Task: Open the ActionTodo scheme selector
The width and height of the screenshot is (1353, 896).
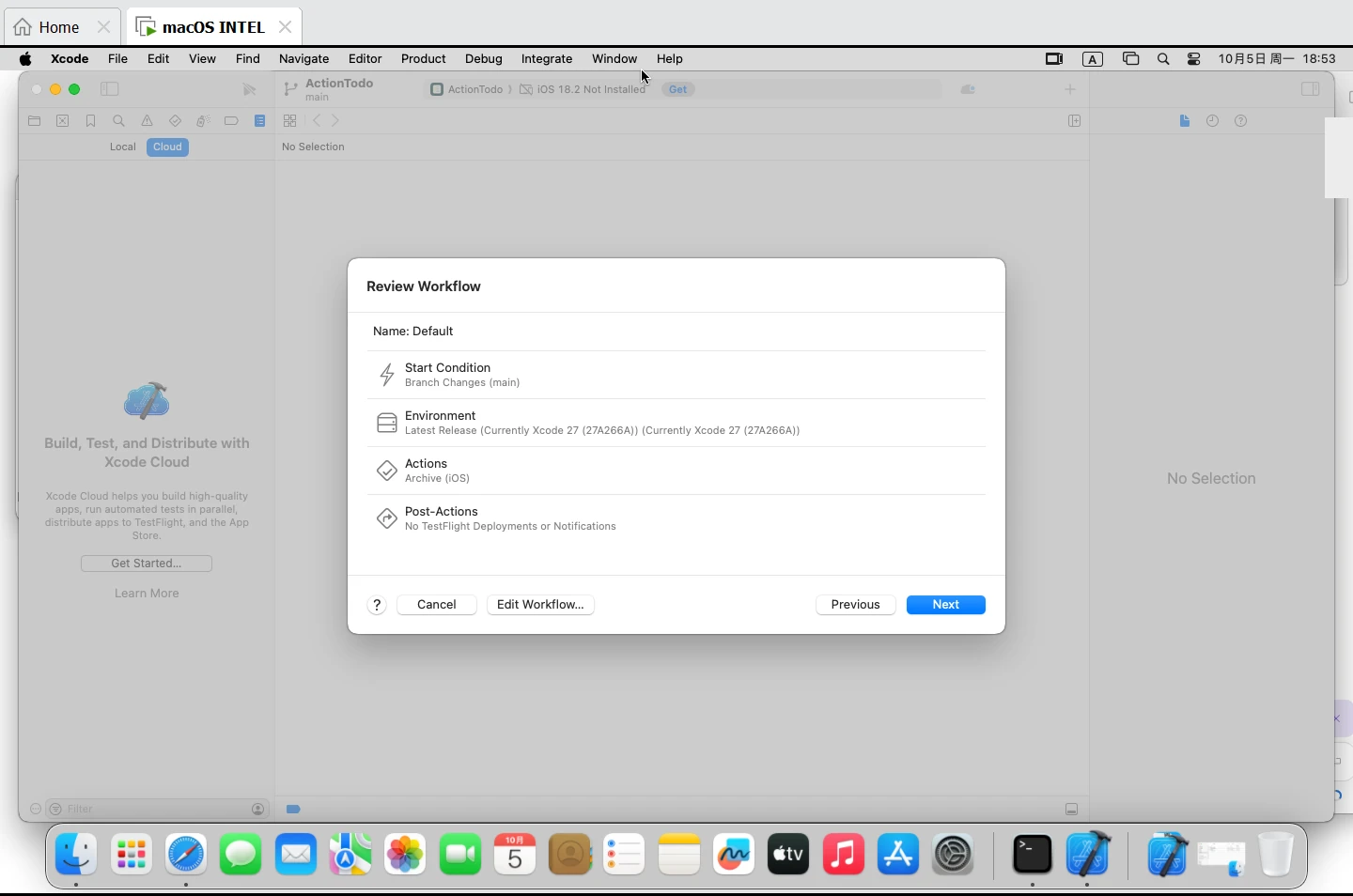Action: pyautogui.click(x=467, y=90)
